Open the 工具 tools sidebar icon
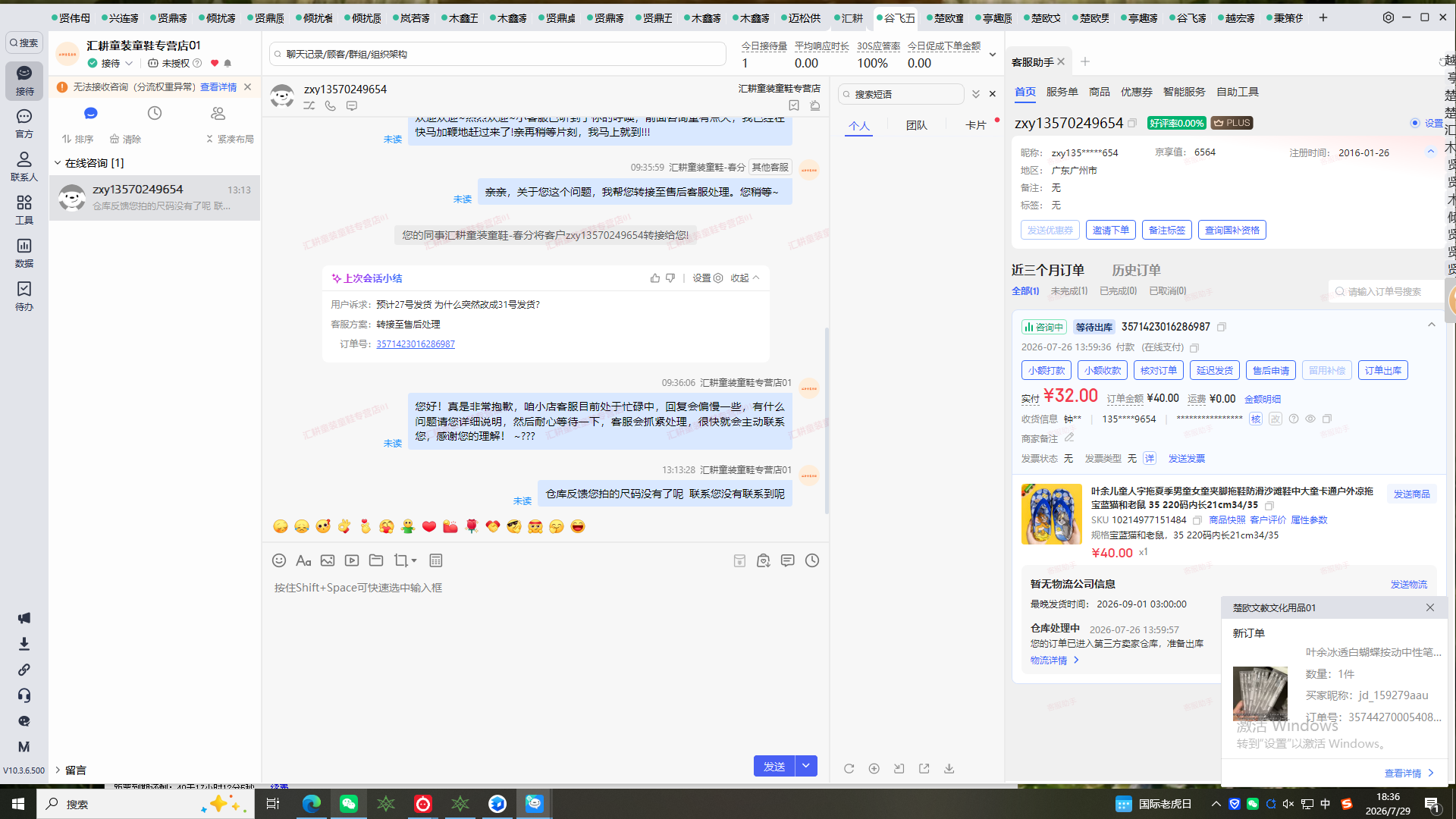The image size is (1456, 819). [x=24, y=209]
